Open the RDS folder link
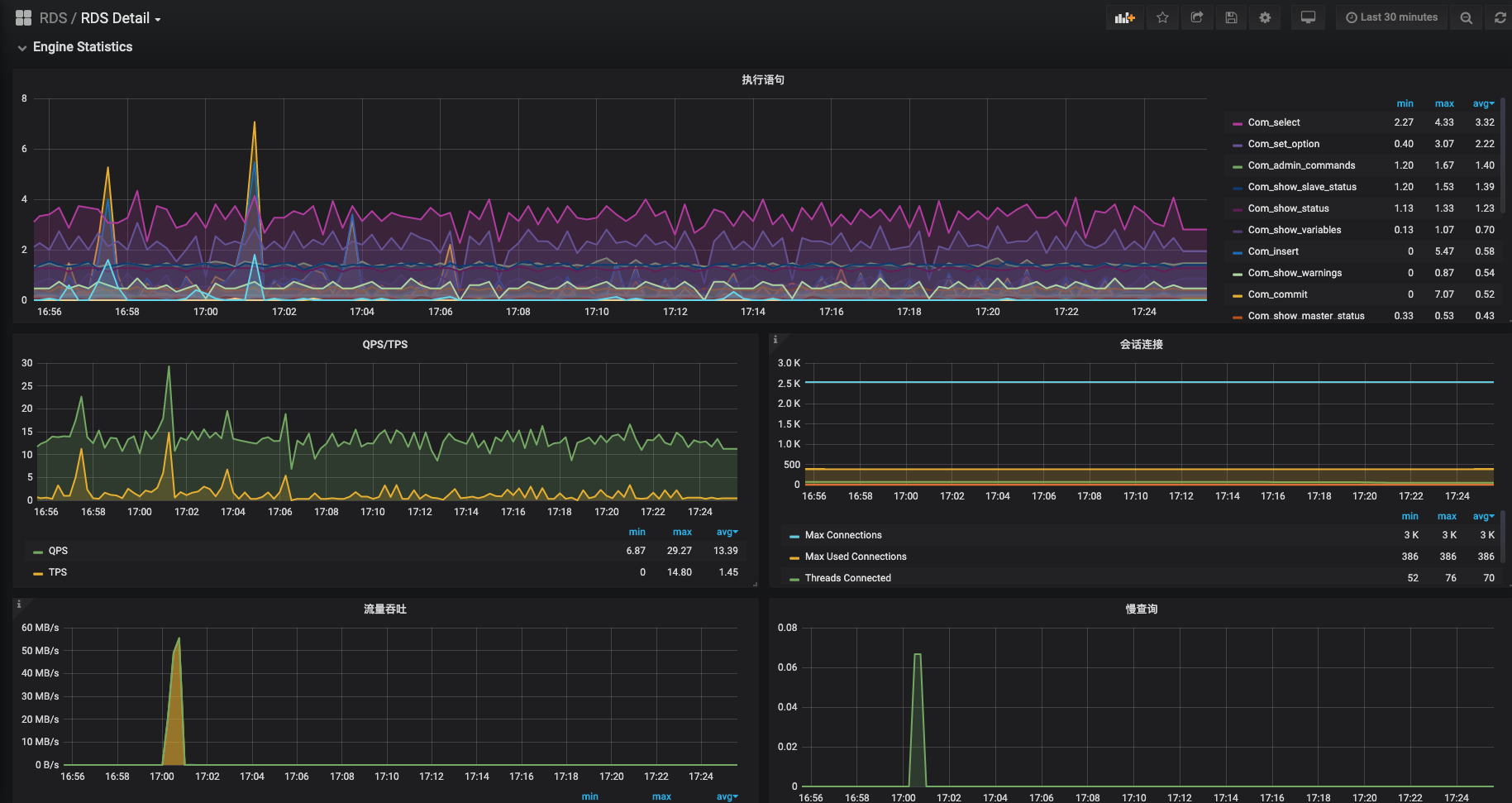The height and width of the screenshot is (803, 1512). coord(53,18)
